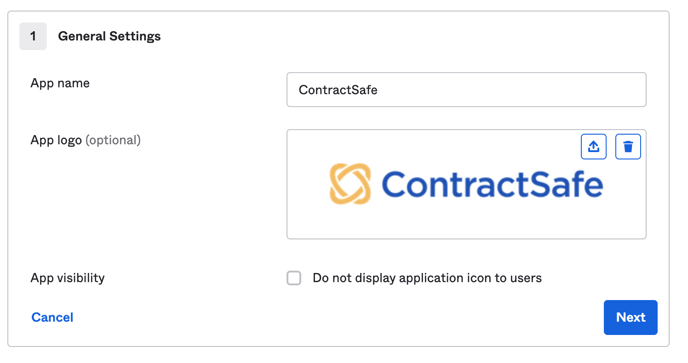Place cursor after ContractSafe text in name field
This screenshot has width=688, height=363.
[378, 90]
